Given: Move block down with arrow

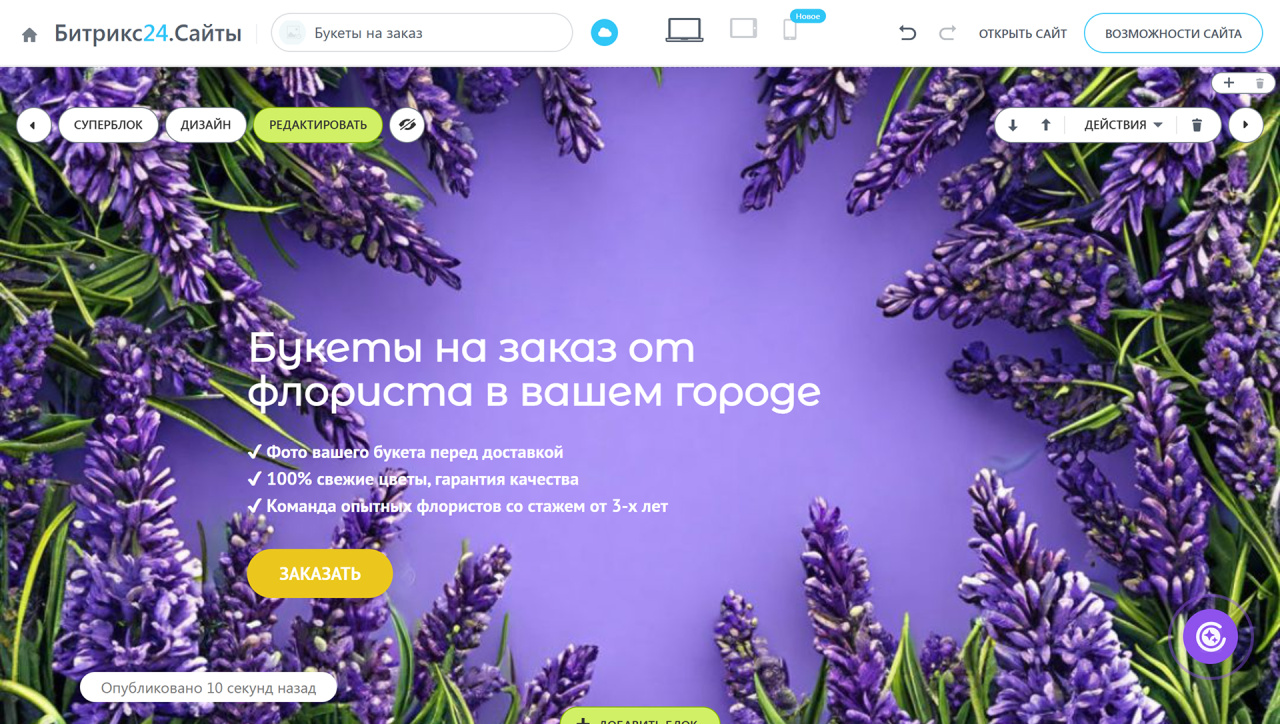Looking at the screenshot, I should click(x=1013, y=125).
